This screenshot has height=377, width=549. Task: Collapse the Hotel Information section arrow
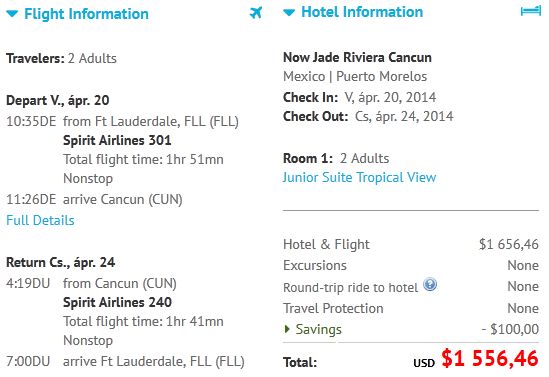289,13
